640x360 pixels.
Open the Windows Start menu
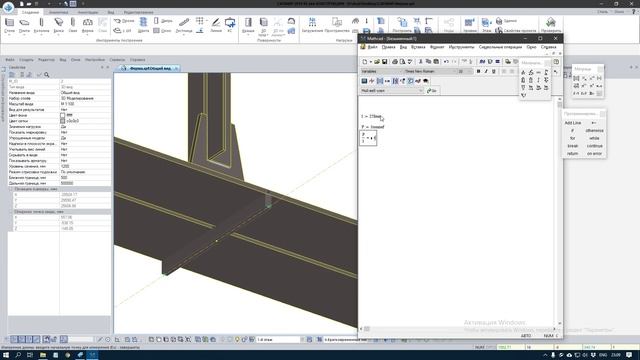coord(6,355)
